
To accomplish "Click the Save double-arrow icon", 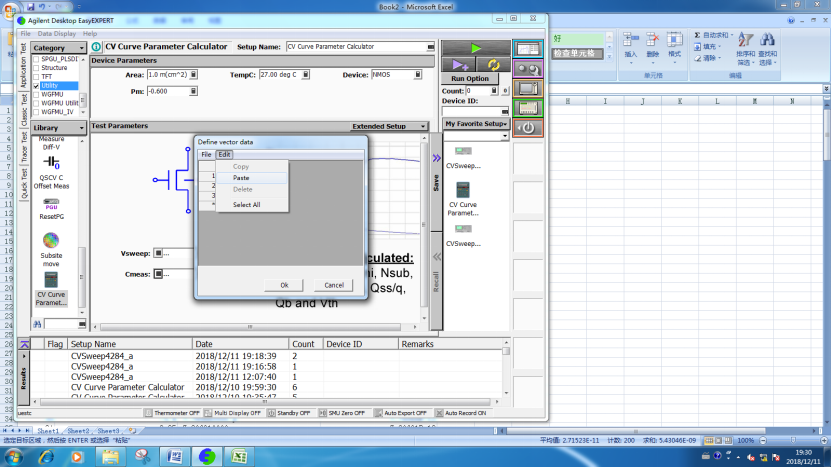I will (x=436, y=158).
